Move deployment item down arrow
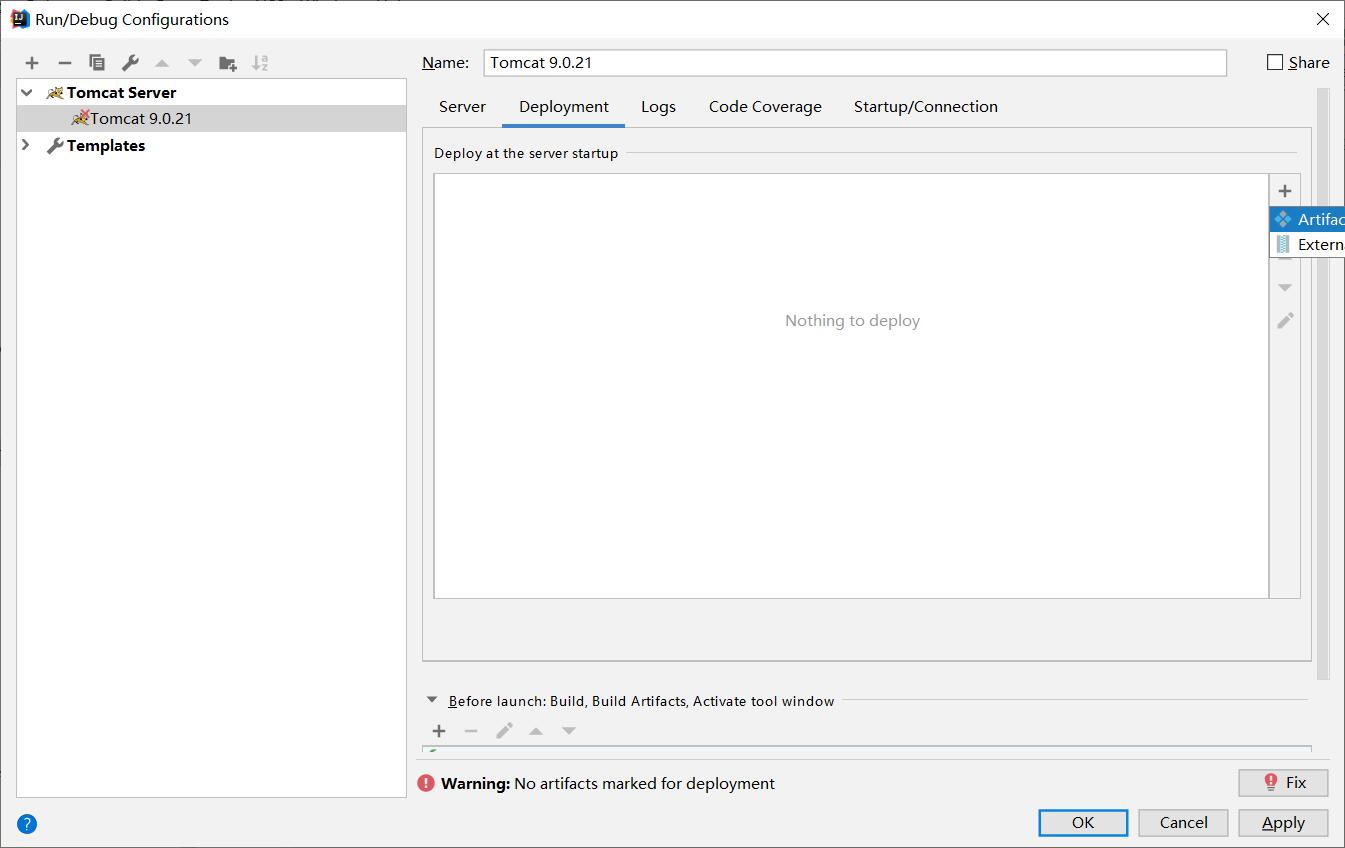The image size is (1345, 848). click(x=1285, y=288)
